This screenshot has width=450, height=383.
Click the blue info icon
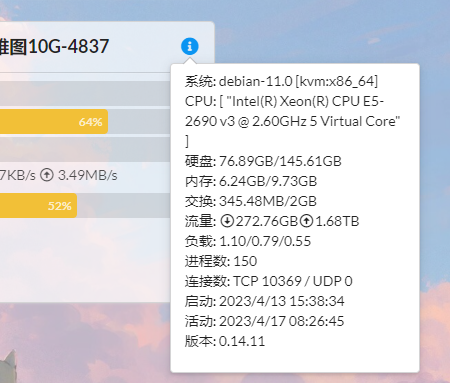coord(190,46)
